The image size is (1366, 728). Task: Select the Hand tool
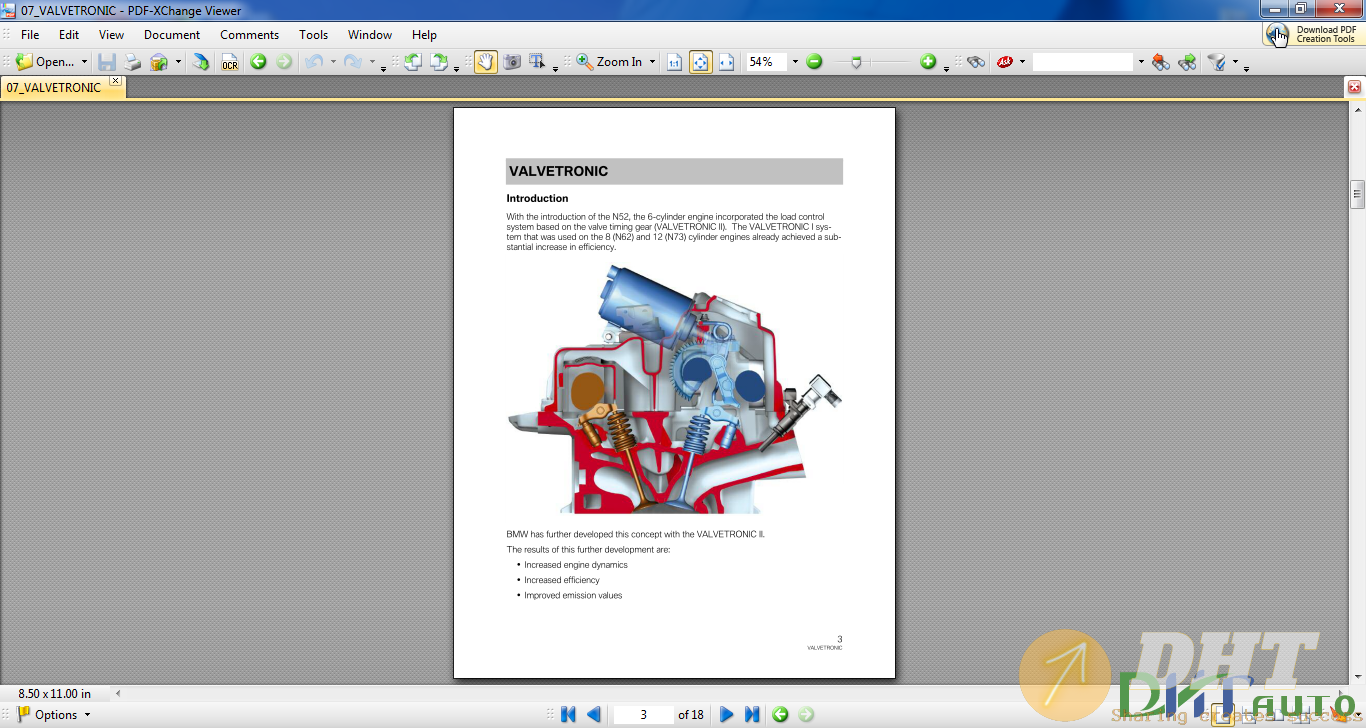[486, 62]
